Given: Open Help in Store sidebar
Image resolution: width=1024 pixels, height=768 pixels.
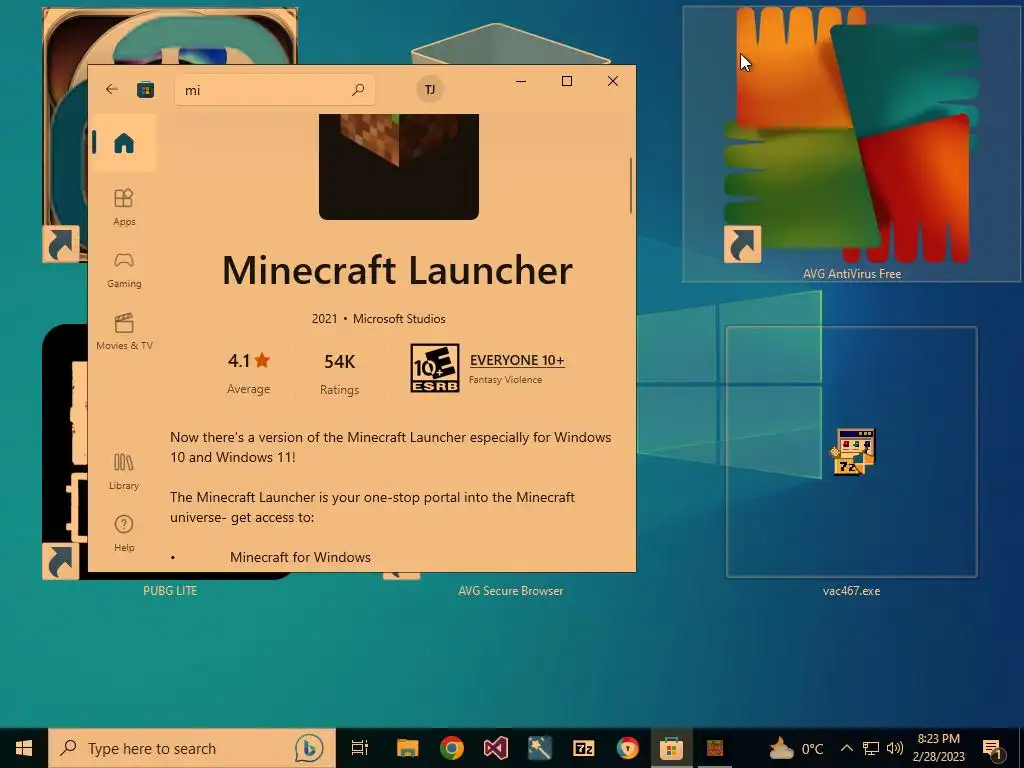Looking at the screenshot, I should pos(123,534).
